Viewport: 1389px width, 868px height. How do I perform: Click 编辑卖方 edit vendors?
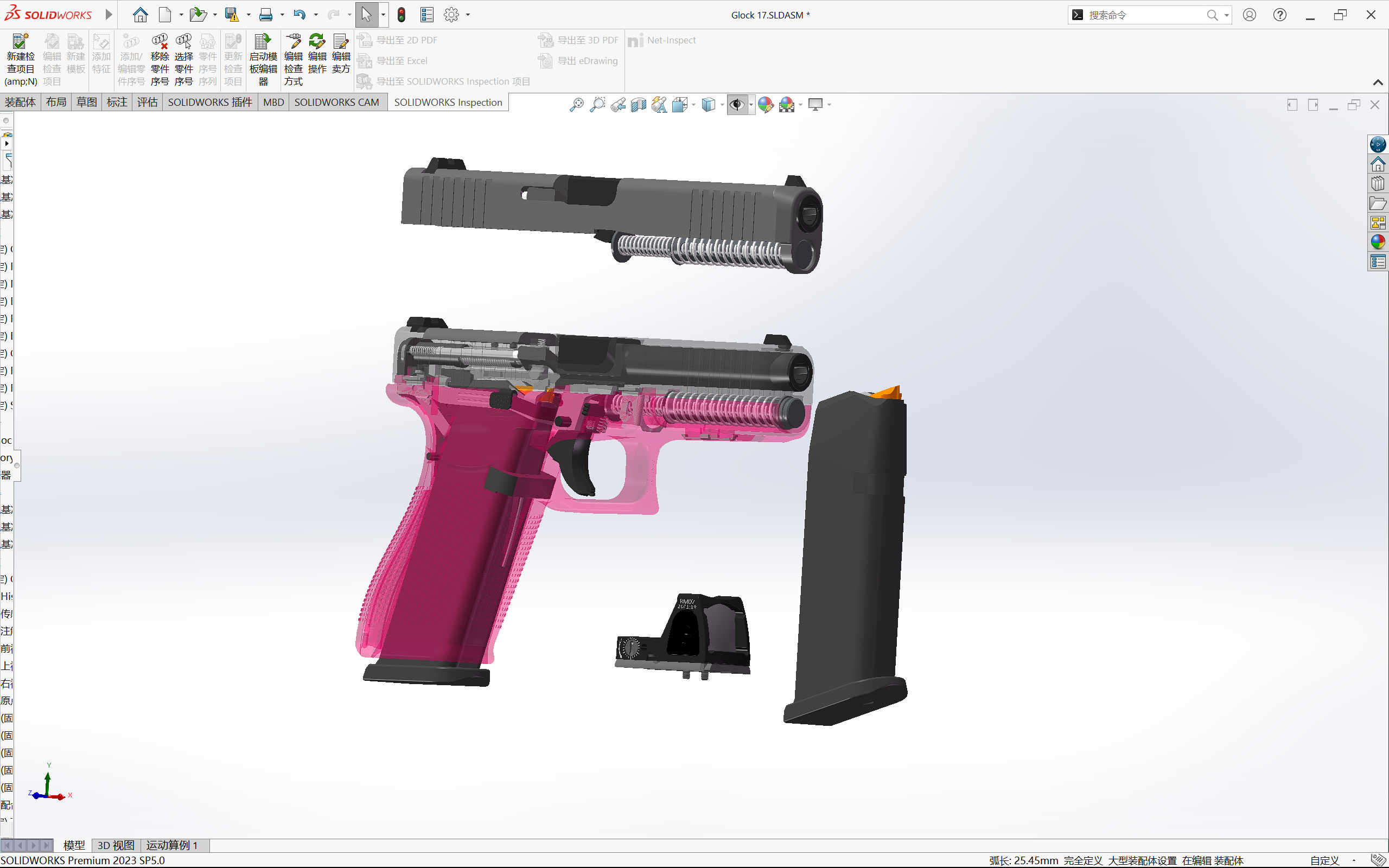341,55
